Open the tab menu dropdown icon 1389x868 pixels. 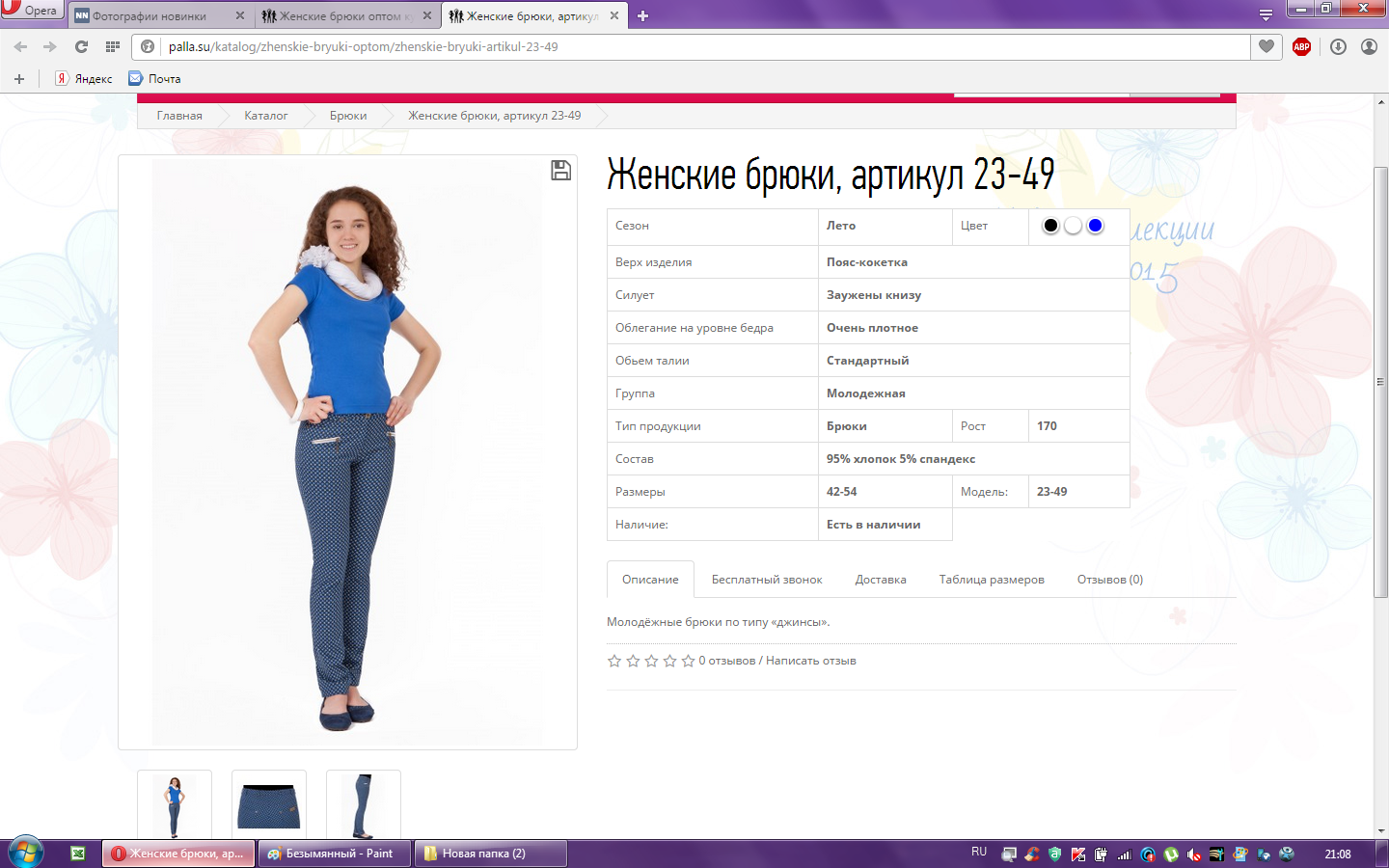(x=1266, y=15)
